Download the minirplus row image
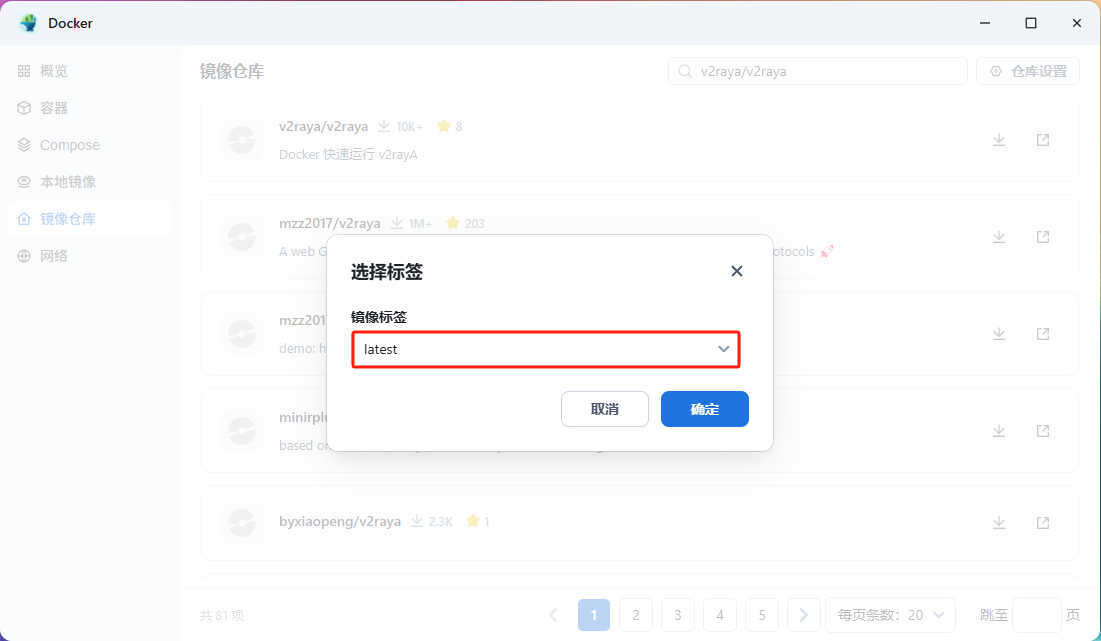The width and height of the screenshot is (1101, 641). (x=998, y=431)
